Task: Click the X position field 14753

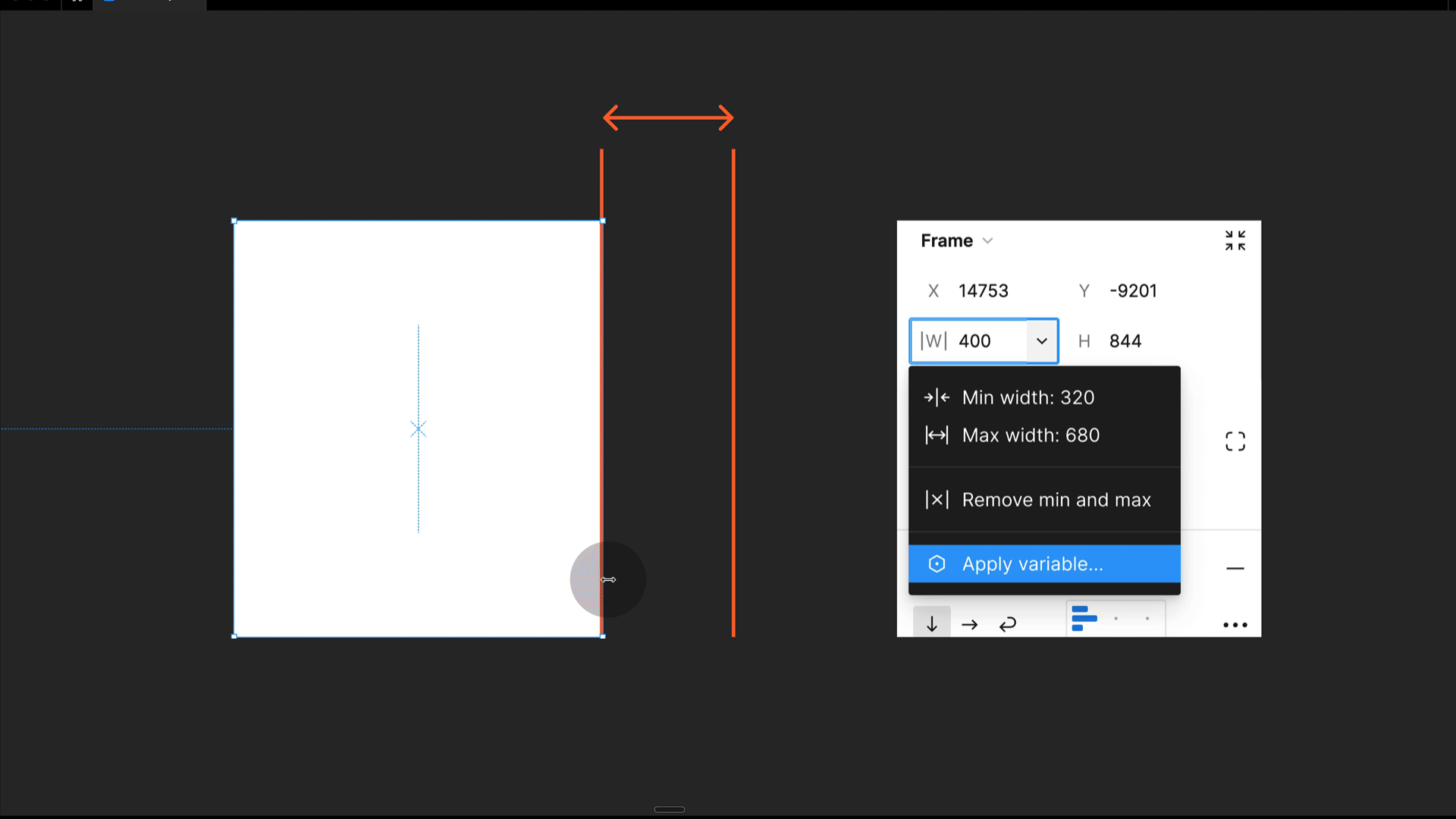Action: [x=983, y=291]
